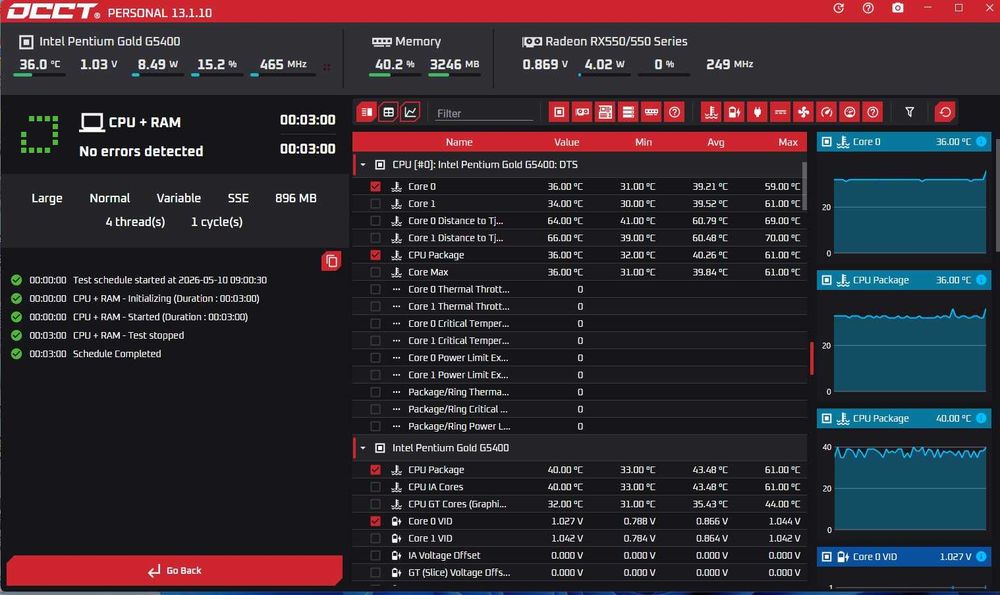Click the 'CPU GT Cores (Graphi...' row

(x=579, y=504)
